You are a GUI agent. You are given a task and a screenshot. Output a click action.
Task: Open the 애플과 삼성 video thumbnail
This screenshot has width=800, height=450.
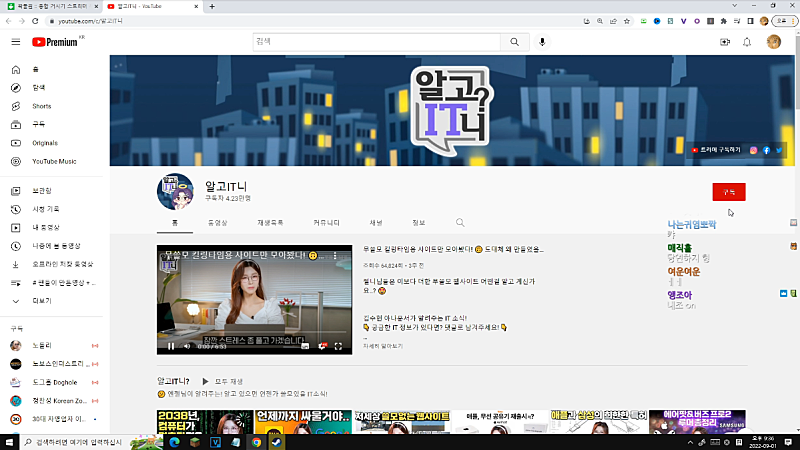pyautogui.click(x=598, y=422)
